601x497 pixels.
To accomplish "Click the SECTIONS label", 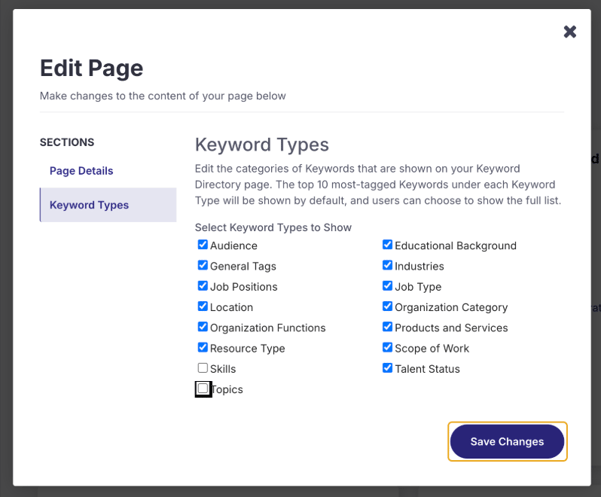I will 67,142.
